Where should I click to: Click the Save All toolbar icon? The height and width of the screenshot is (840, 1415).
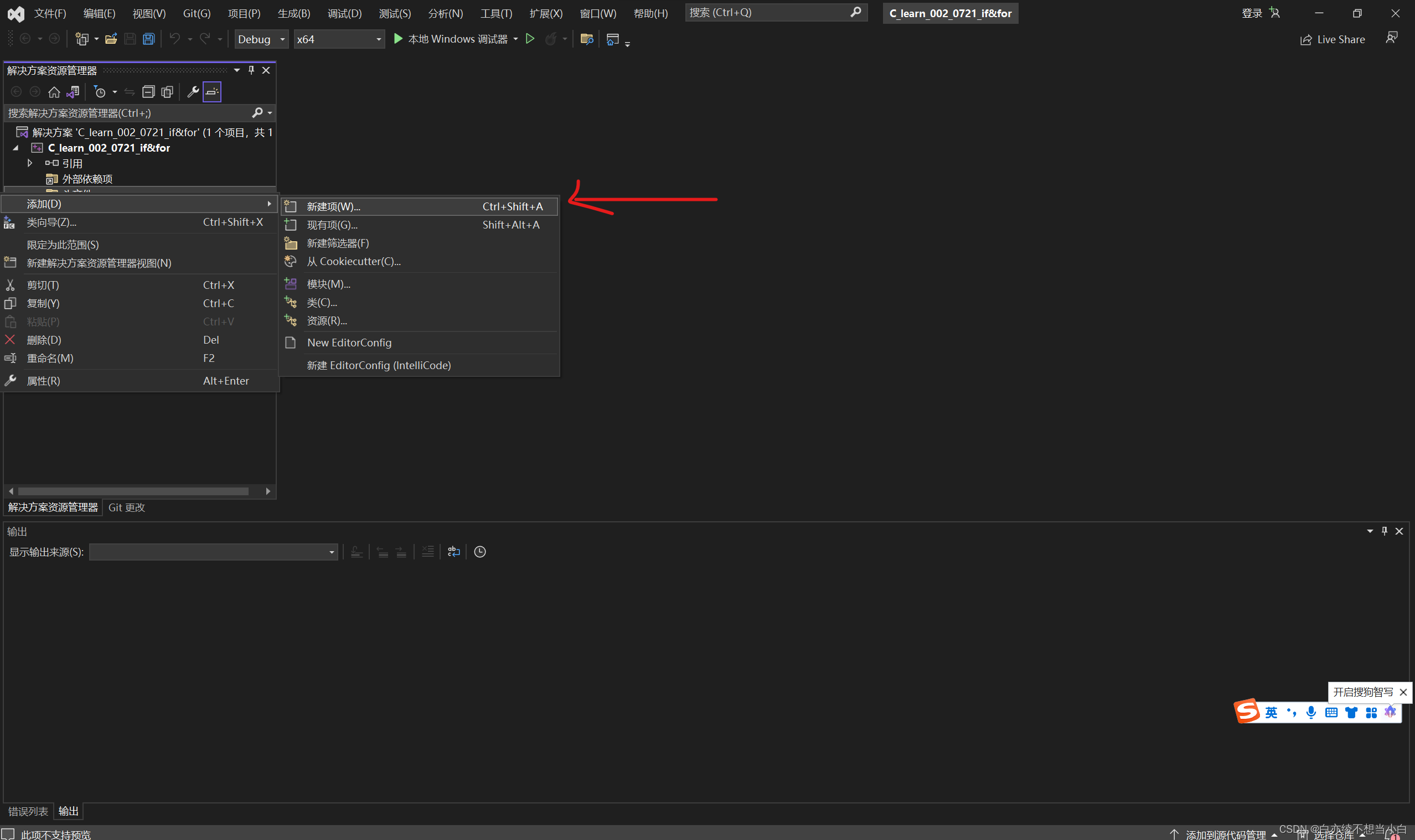tap(148, 39)
